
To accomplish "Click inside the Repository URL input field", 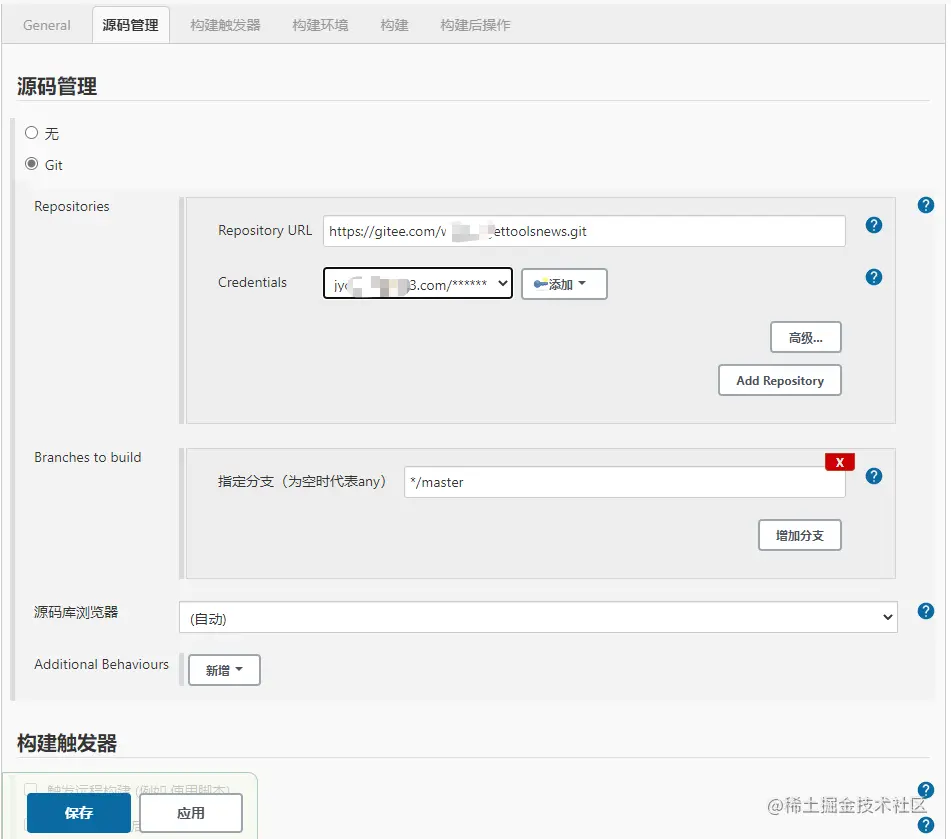I will (x=585, y=231).
